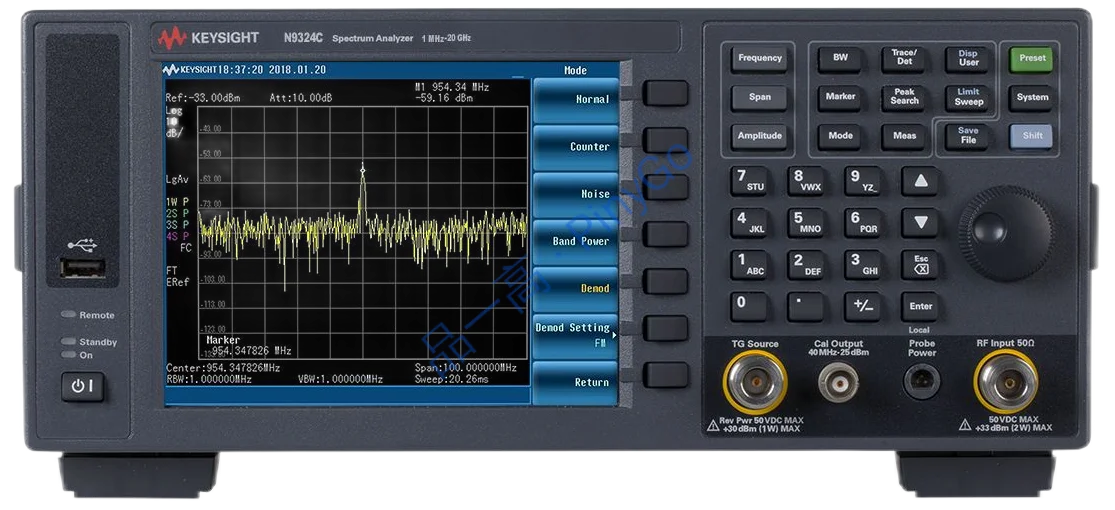Viewport: 1115px width, 510px height.
Task: Click the Center:954.347826MHz text
Action: (x=223, y=368)
